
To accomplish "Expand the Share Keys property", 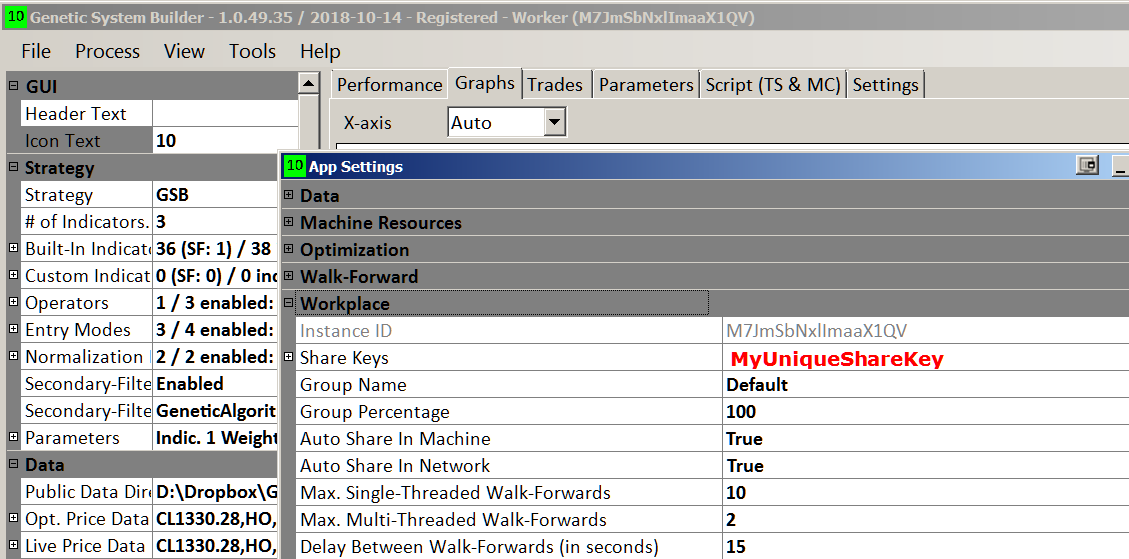I will tap(288, 358).
